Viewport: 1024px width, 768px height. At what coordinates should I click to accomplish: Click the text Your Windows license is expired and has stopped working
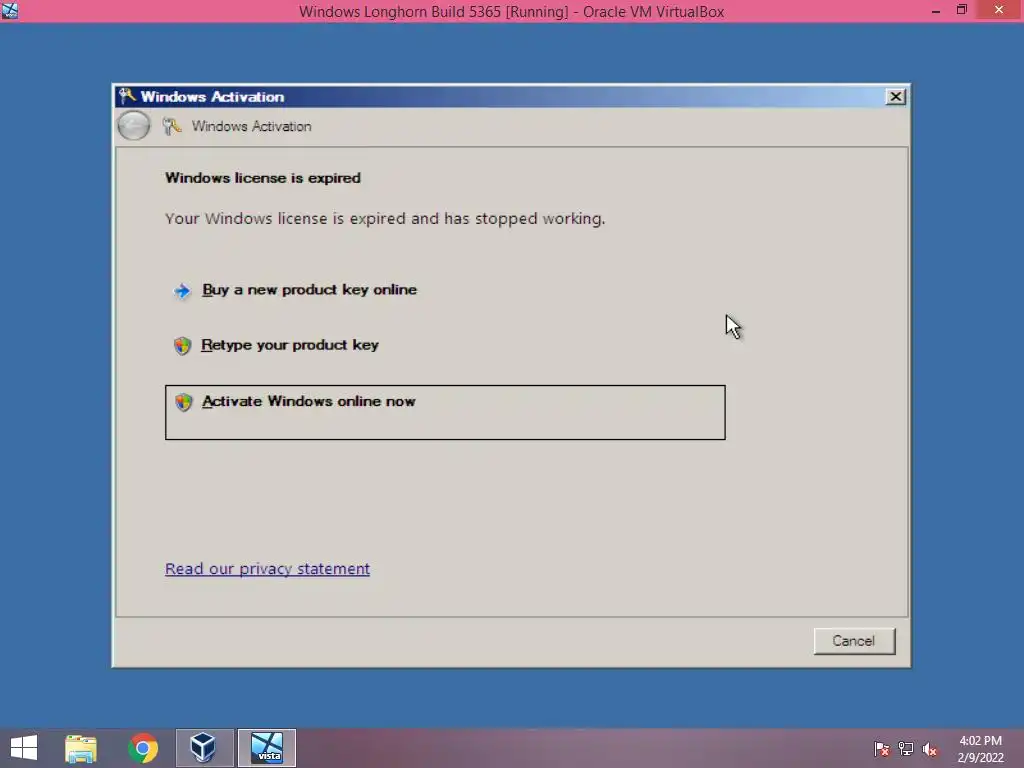(385, 218)
